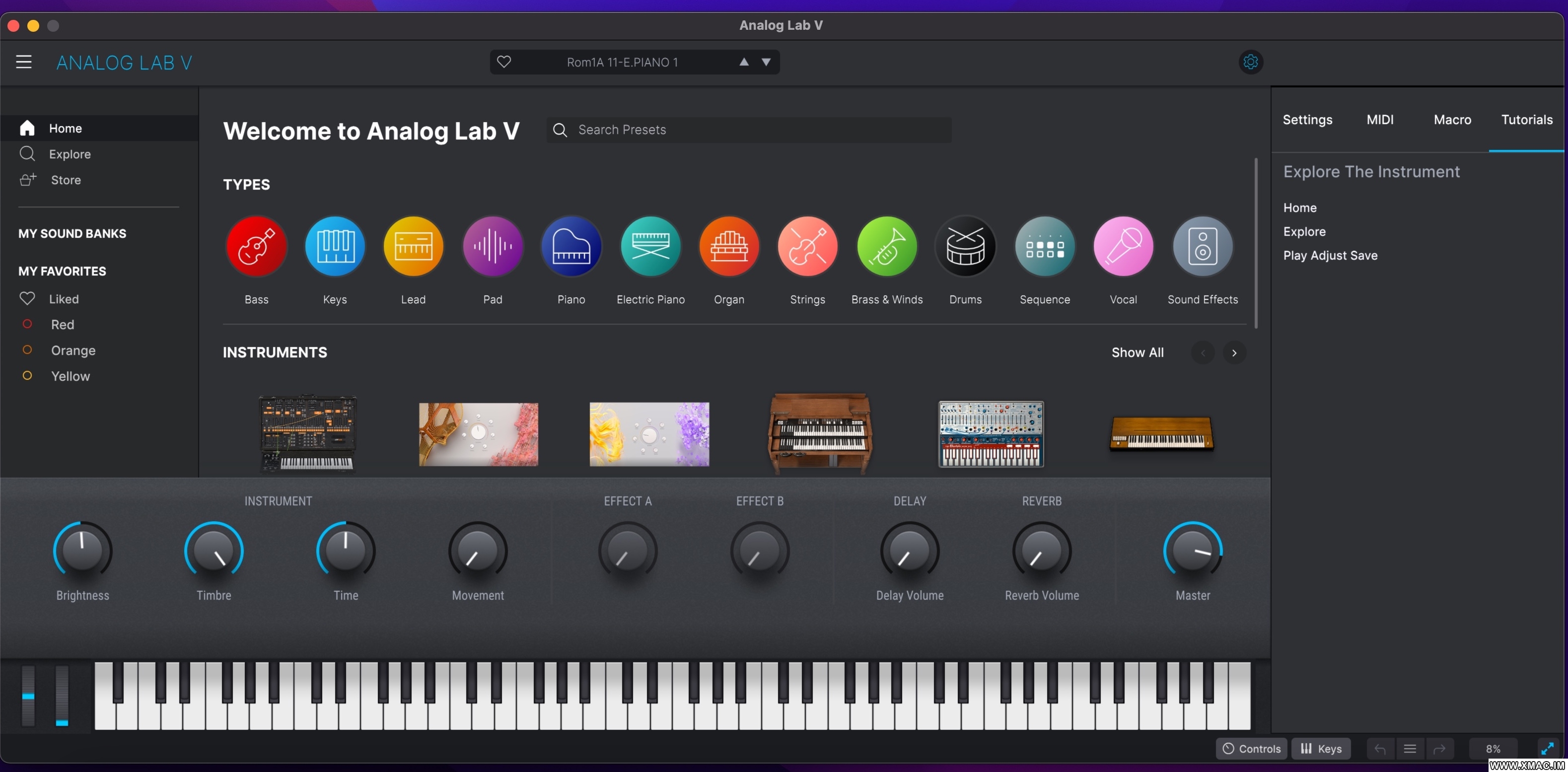This screenshot has height=772, width=1568.
Task: Open the Play Adjust Save tutorial
Action: 1330,255
